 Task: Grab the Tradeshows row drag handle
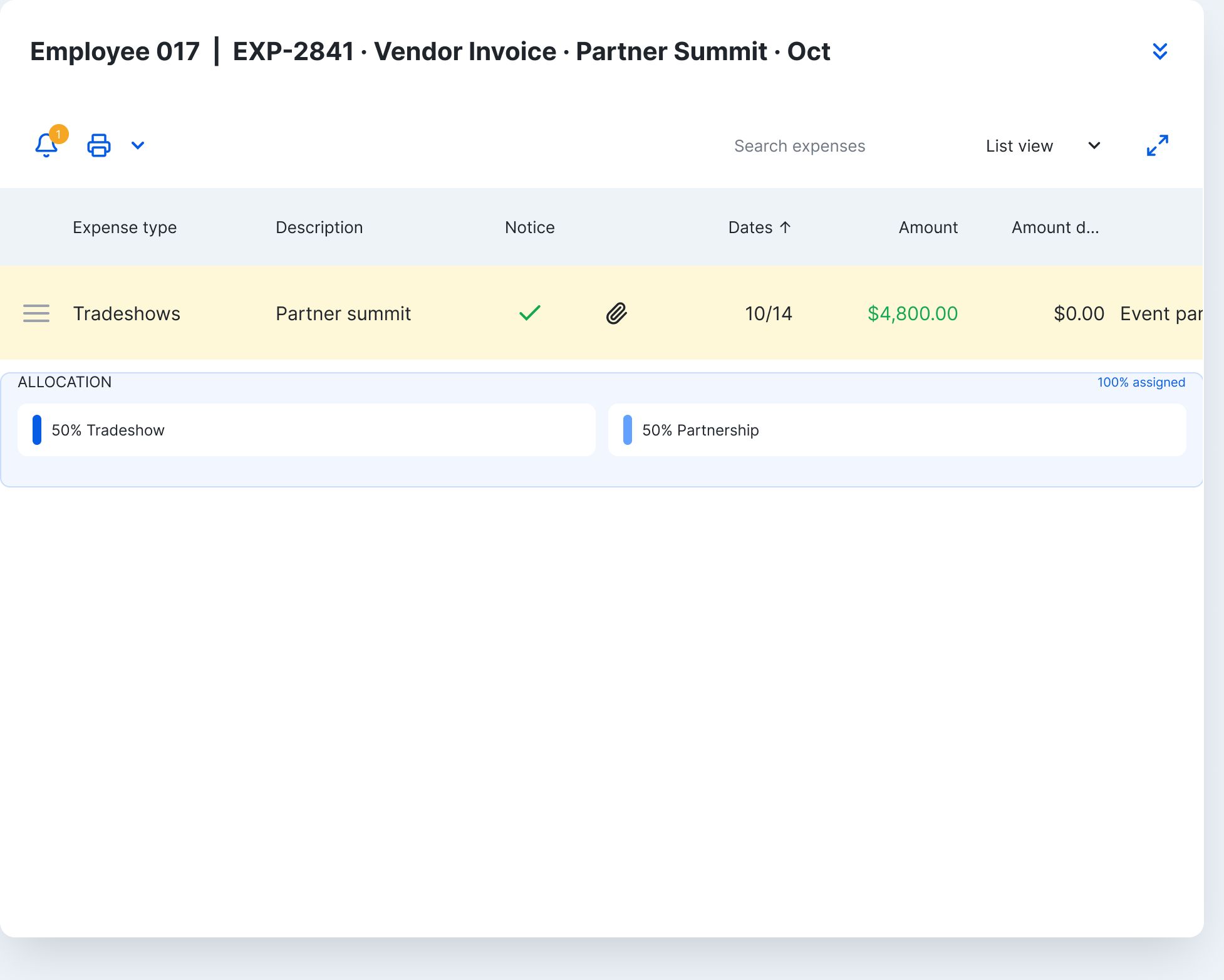coord(36,313)
